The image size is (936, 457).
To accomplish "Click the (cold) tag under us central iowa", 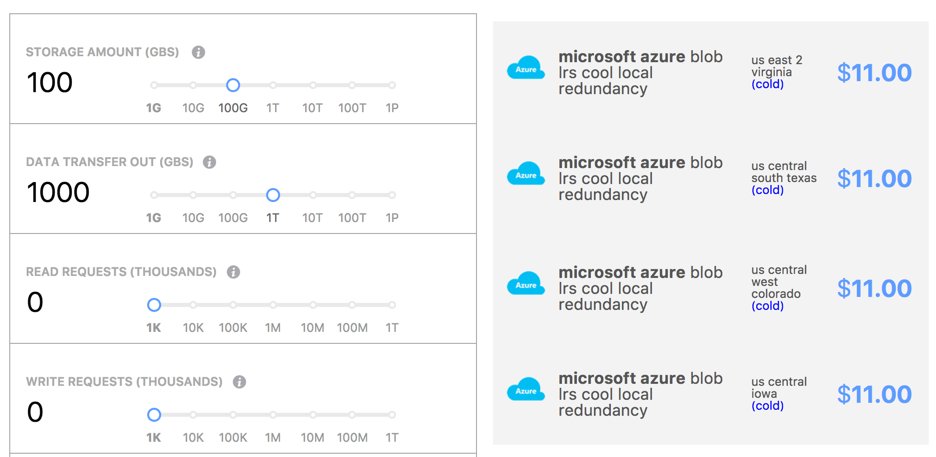I will 768,406.
